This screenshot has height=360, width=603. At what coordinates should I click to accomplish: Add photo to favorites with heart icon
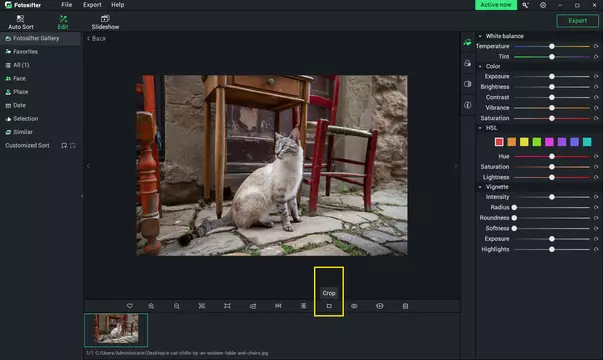(130, 306)
